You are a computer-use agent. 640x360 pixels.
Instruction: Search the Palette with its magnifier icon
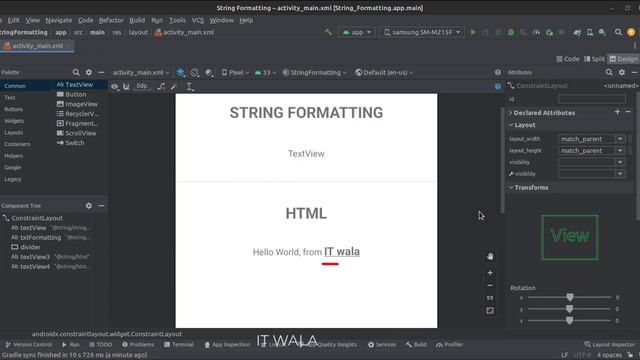(x=76, y=72)
